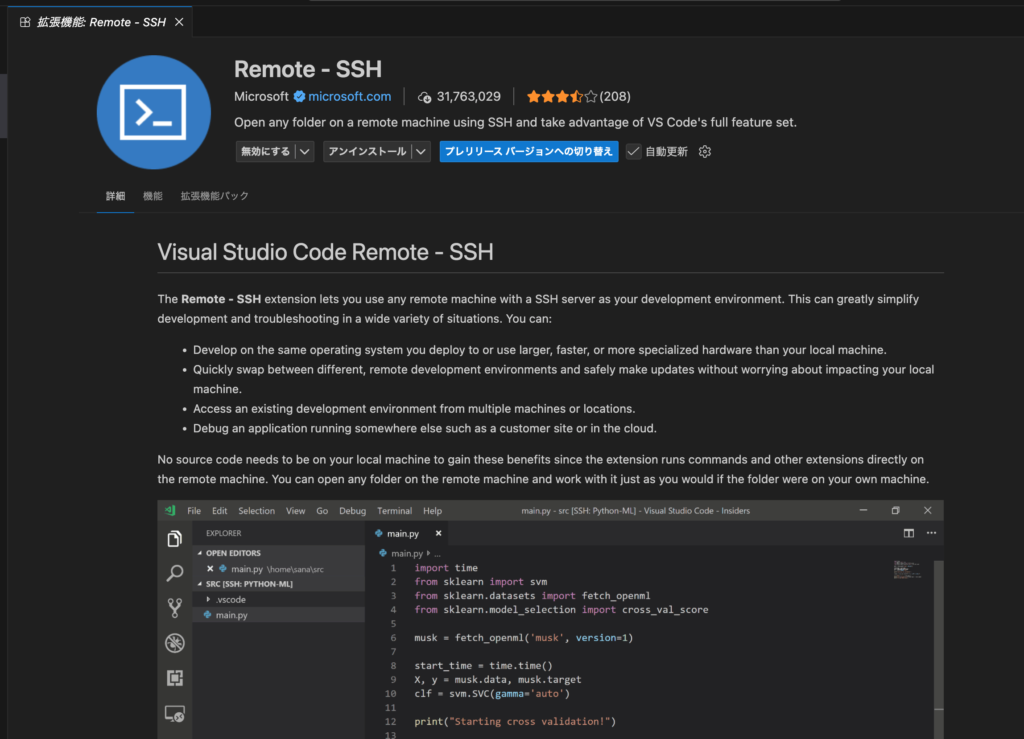Expand the dropdown arrow next to 無効にする
This screenshot has width=1024, height=739.
pos(305,152)
